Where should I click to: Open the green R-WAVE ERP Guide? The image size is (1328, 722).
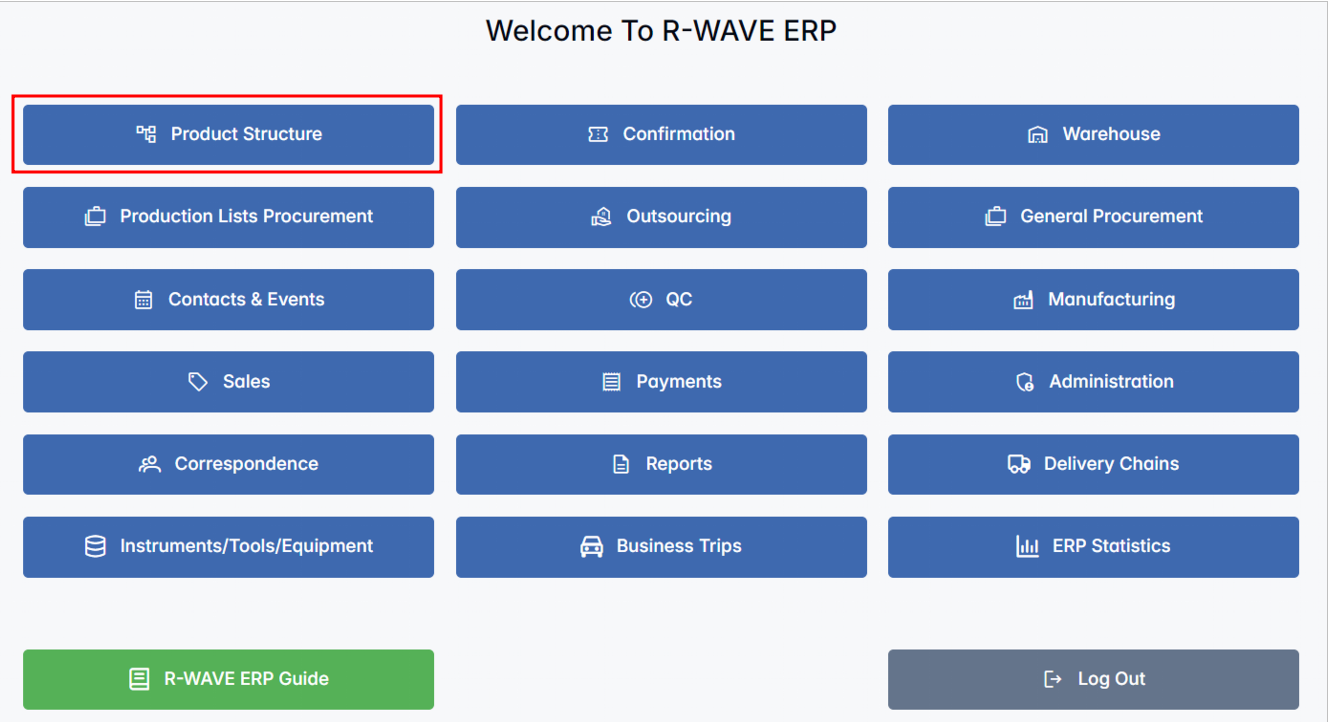pyautogui.click(x=228, y=679)
